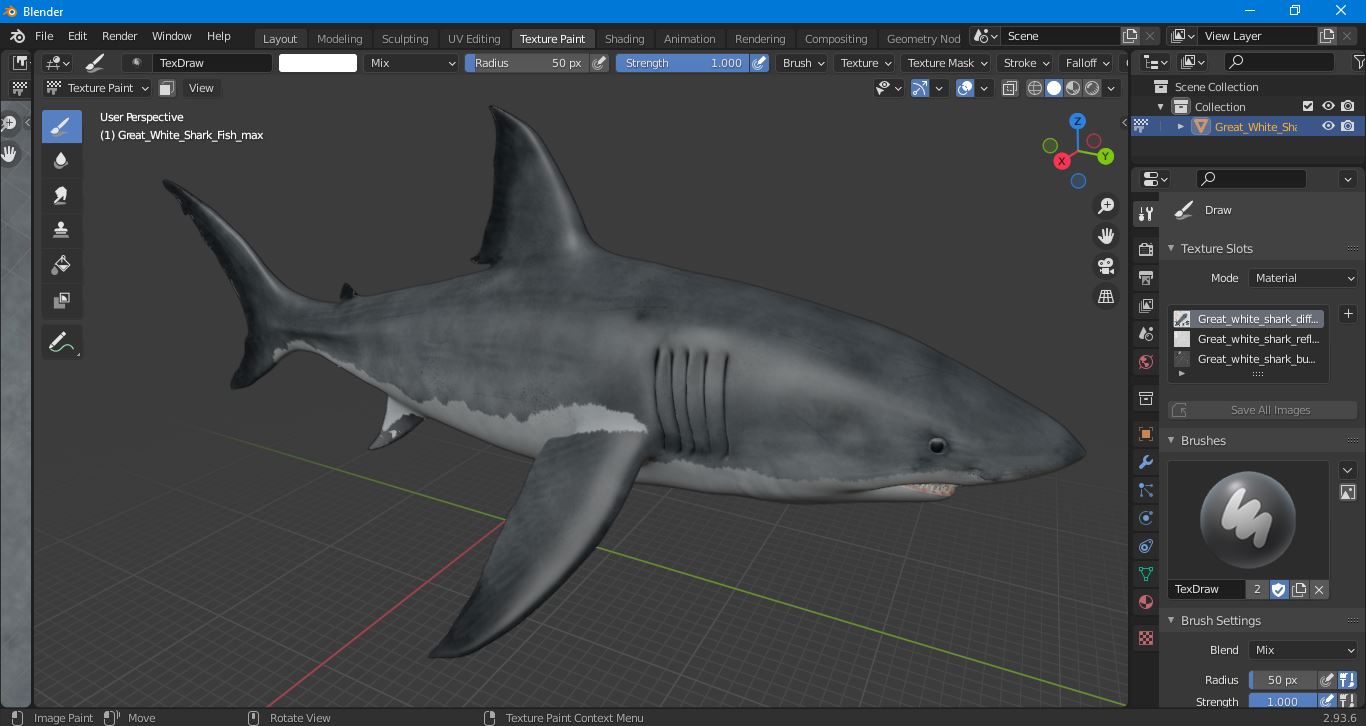Open the Physics properties tab
The width and height of the screenshot is (1366, 726).
[x=1146, y=518]
